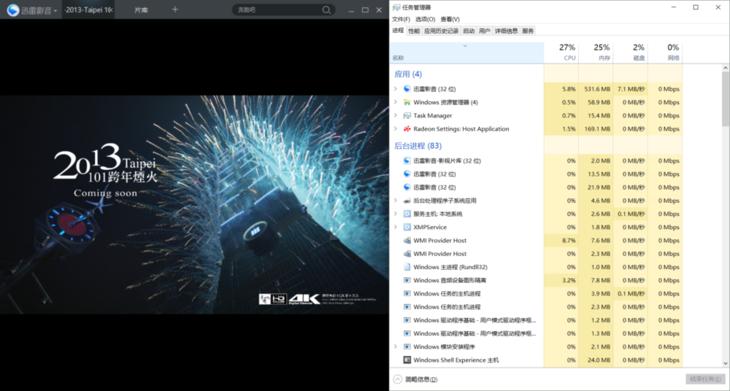Screen dimensions: 730x391
Task: Sort by the CPU 27% column header
Action: point(561,53)
